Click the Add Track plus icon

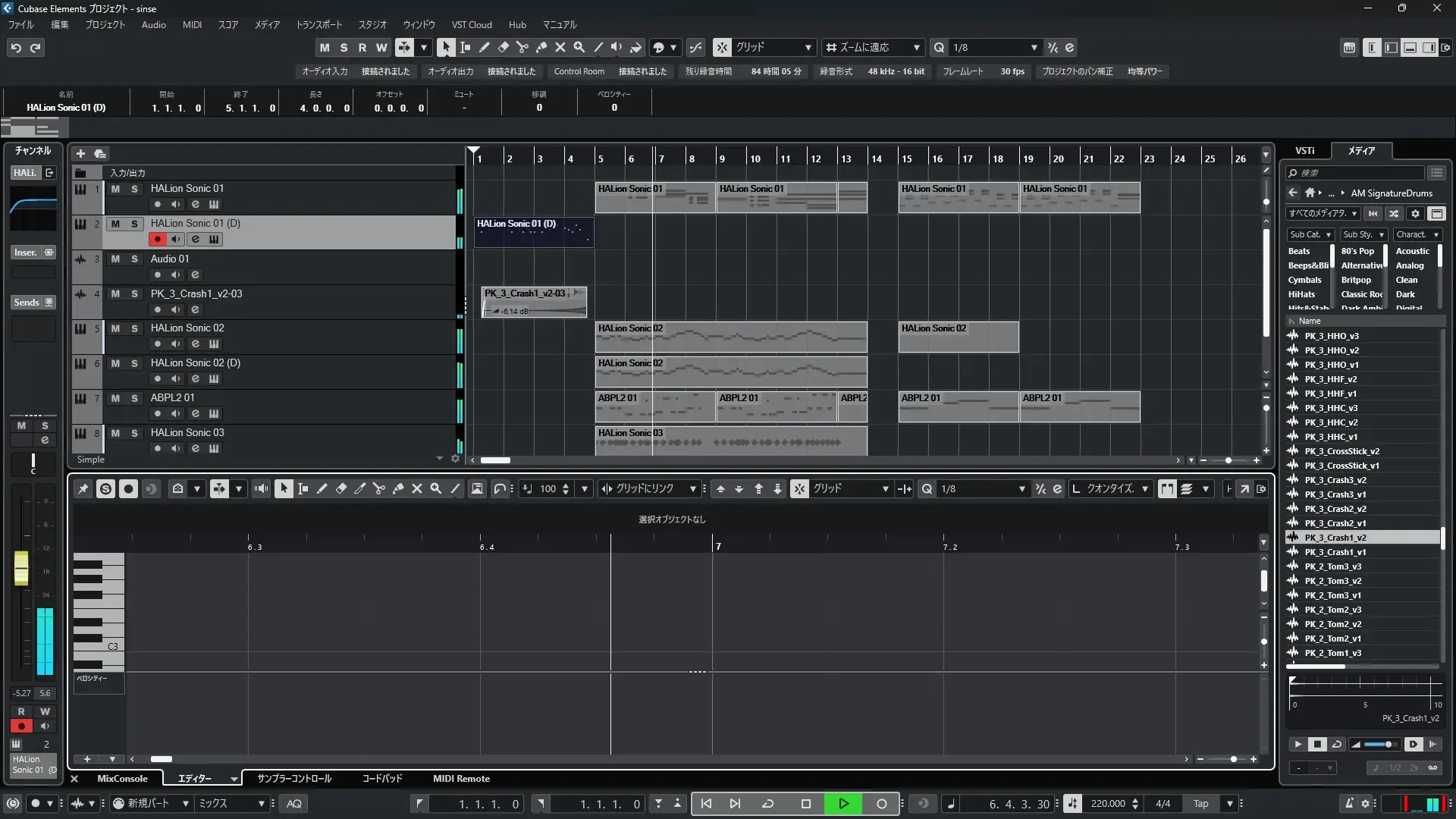80,154
